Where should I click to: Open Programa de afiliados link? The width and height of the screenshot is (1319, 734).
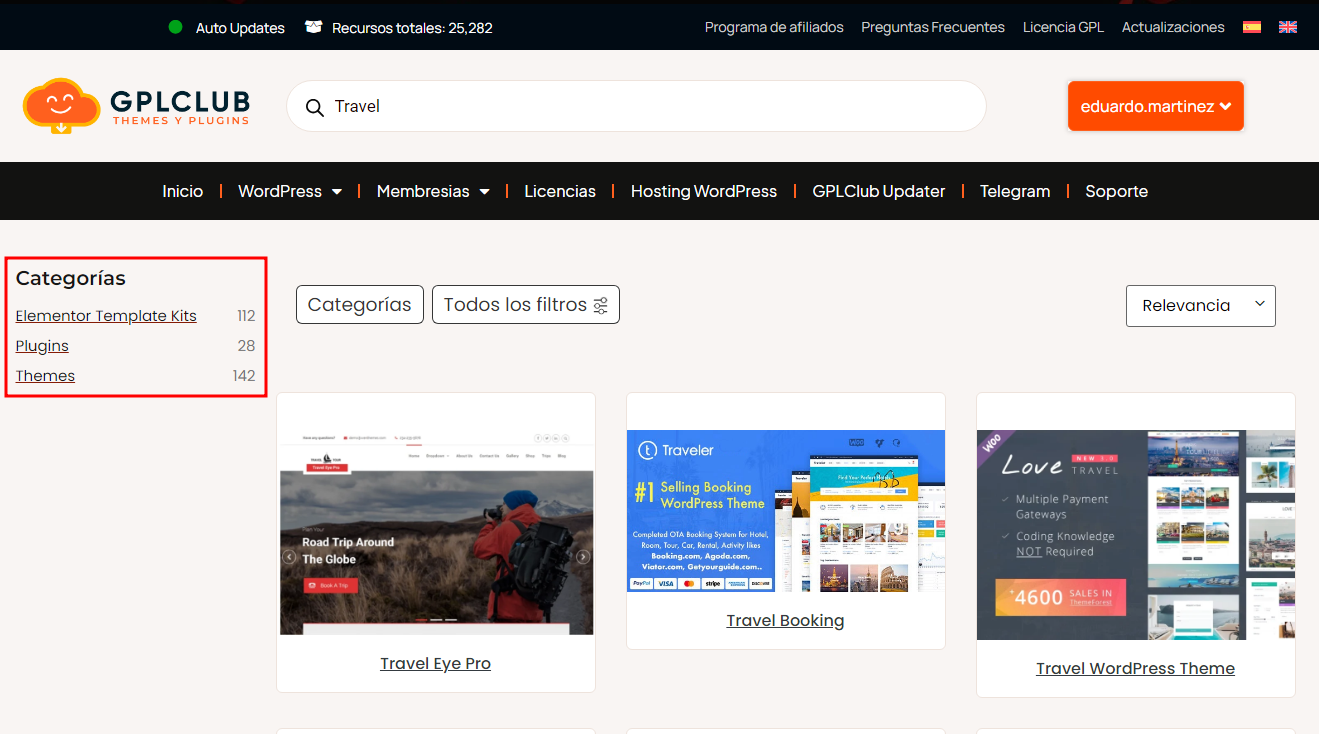coord(774,27)
